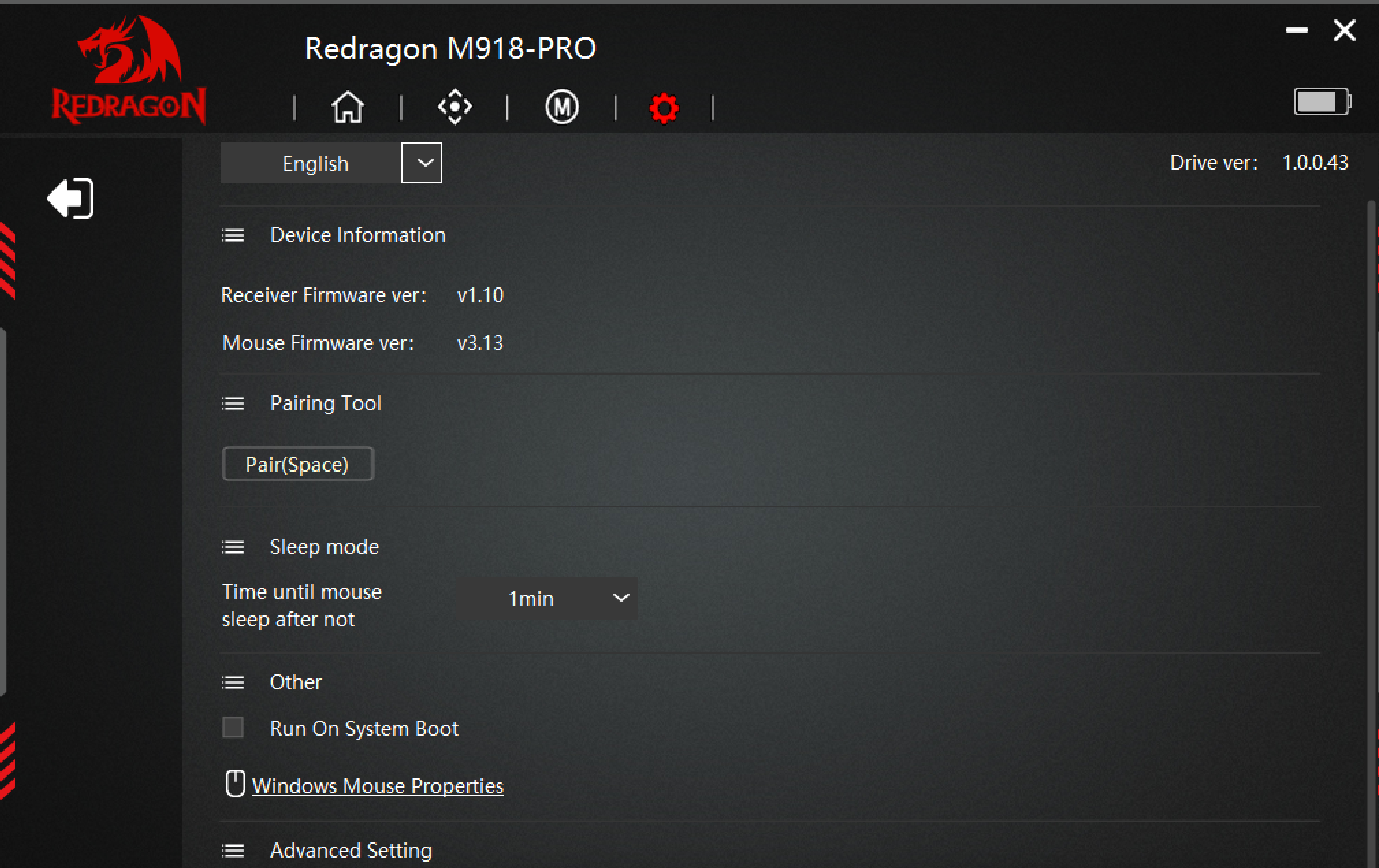This screenshot has height=868, width=1379.
Task: Minimize the Redragon window
Action: pyautogui.click(x=1296, y=31)
